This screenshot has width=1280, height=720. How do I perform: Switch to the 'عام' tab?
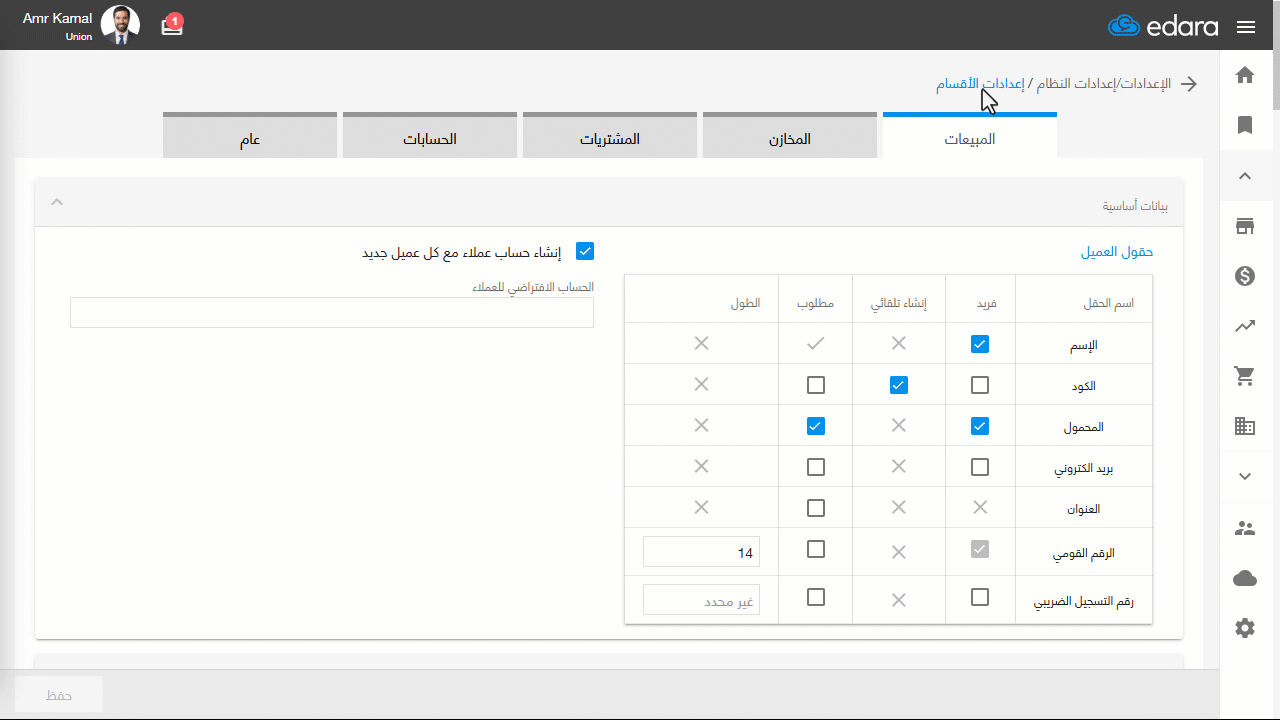[x=250, y=136]
